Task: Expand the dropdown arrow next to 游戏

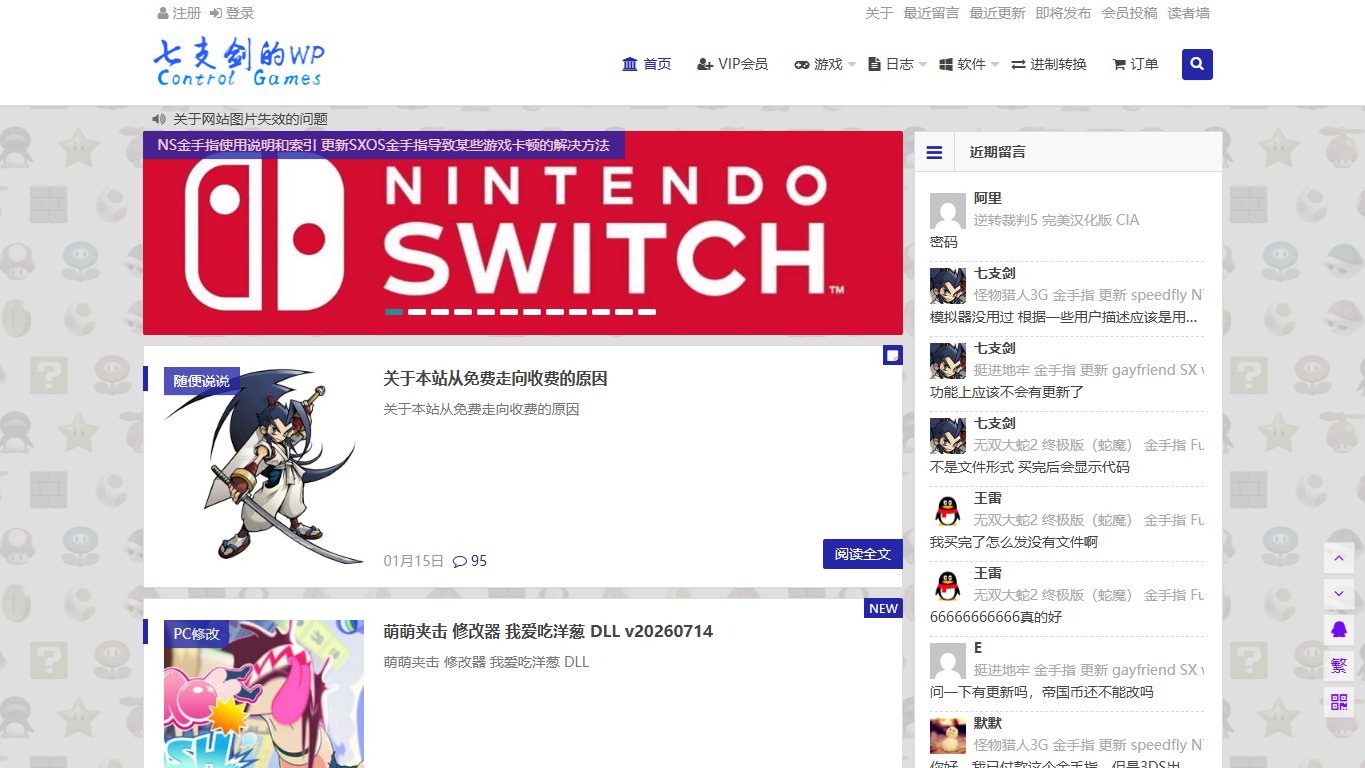Action: pyautogui.click(x=852, y=65)
